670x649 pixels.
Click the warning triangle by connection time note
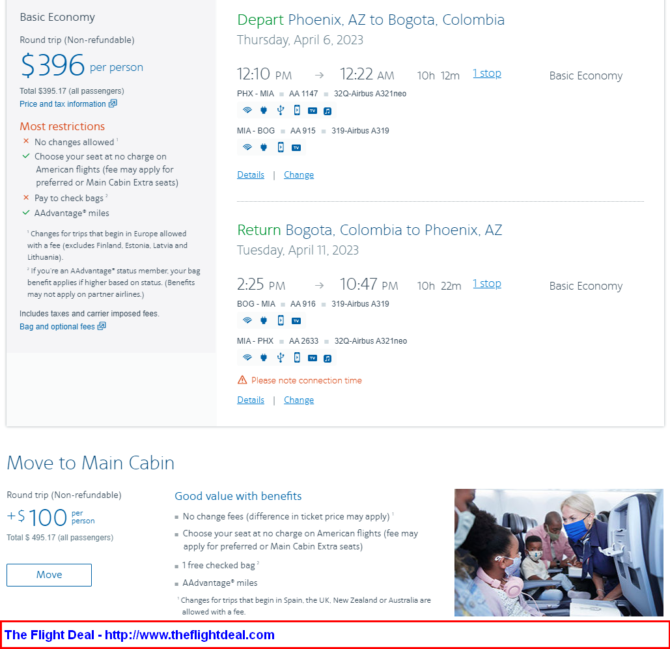click(242, 380)
